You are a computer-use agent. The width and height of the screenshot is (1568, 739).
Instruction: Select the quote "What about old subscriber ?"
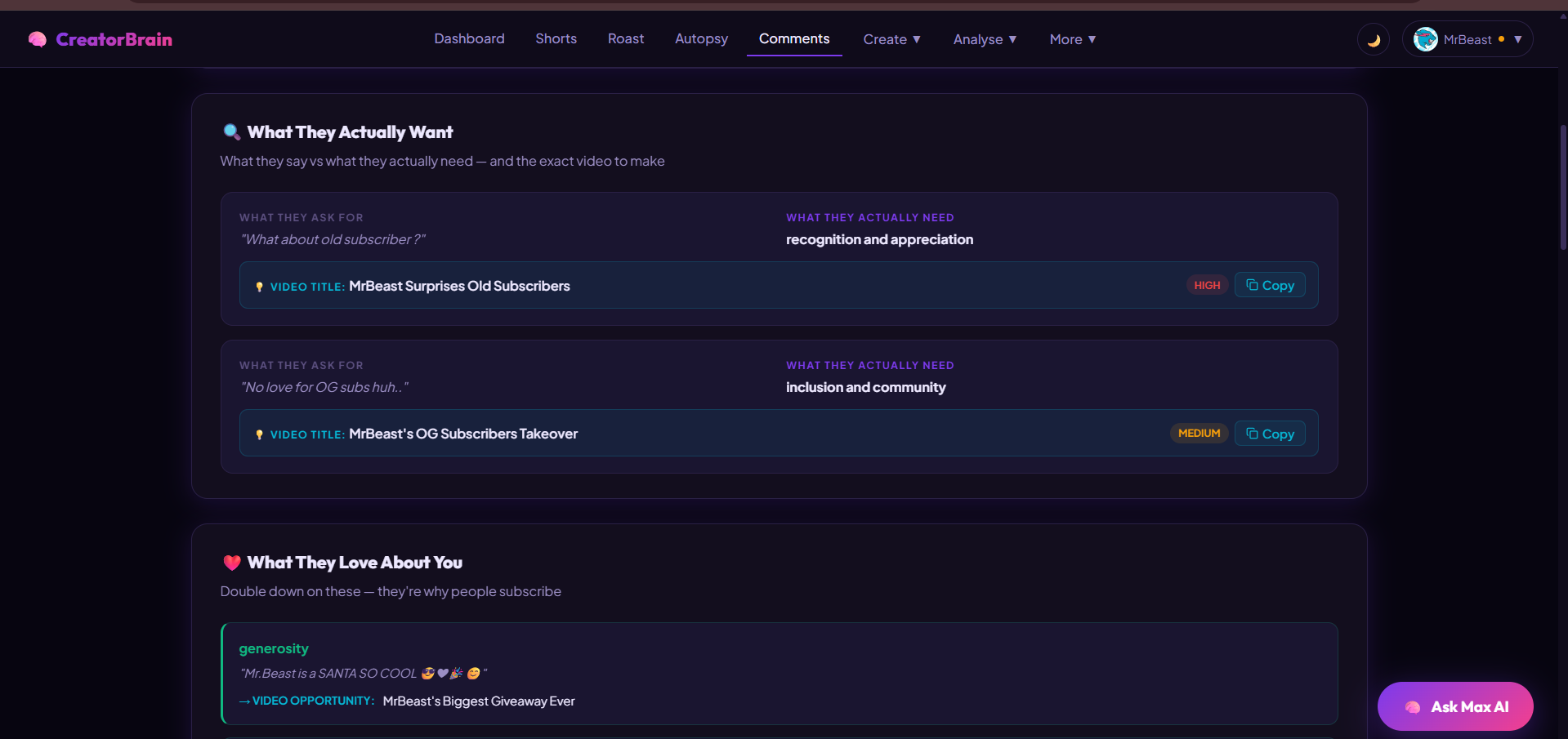(333, 239)
